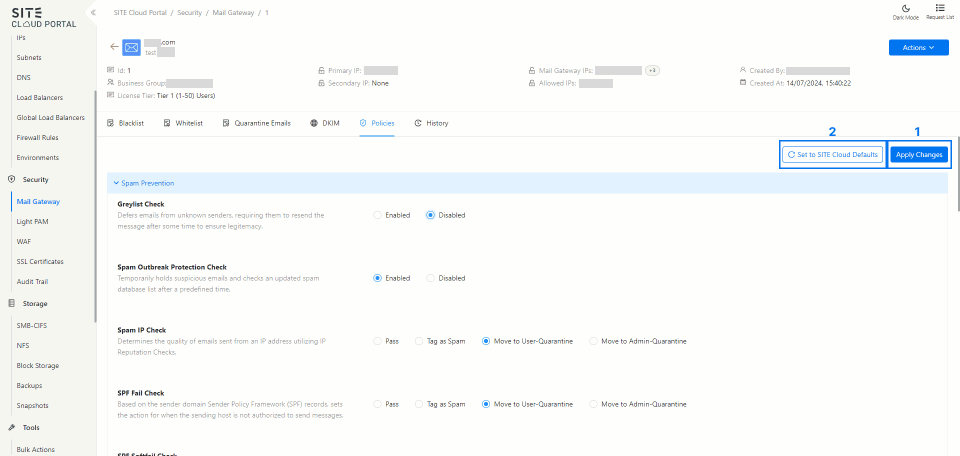Enable the Greylist Check option

click(x=377, y=215)
